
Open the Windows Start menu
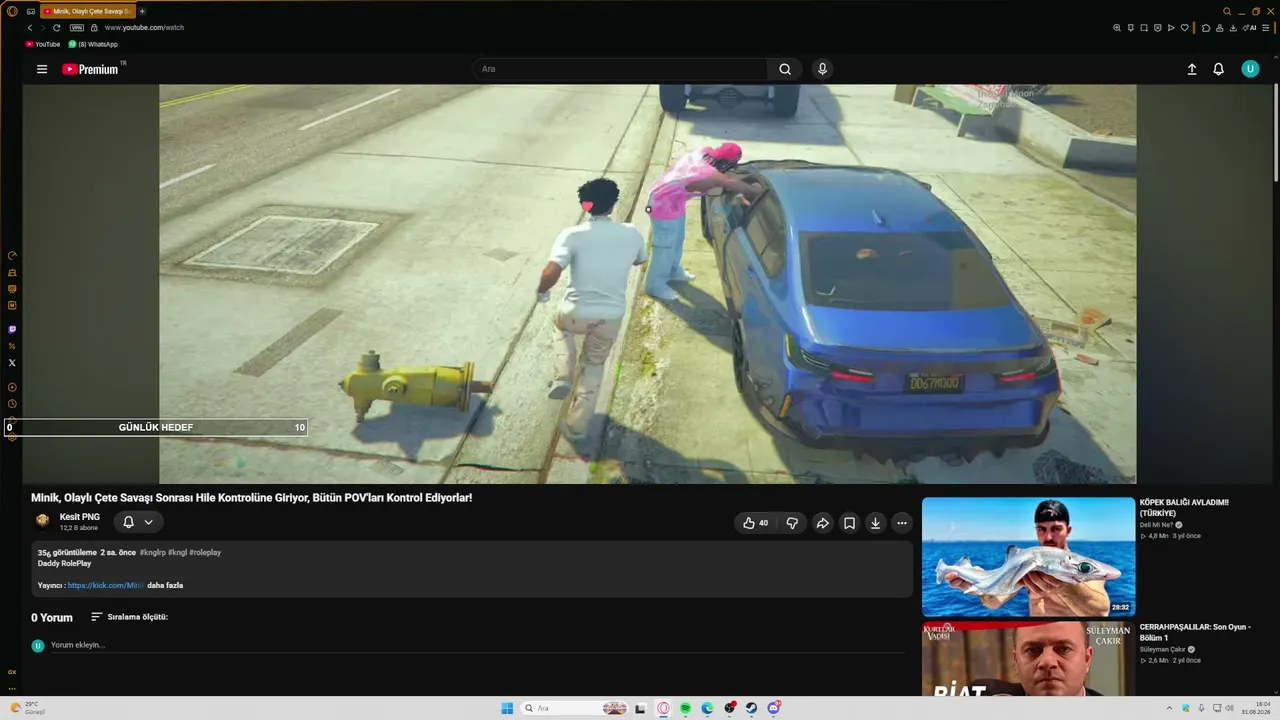point(507,708)
